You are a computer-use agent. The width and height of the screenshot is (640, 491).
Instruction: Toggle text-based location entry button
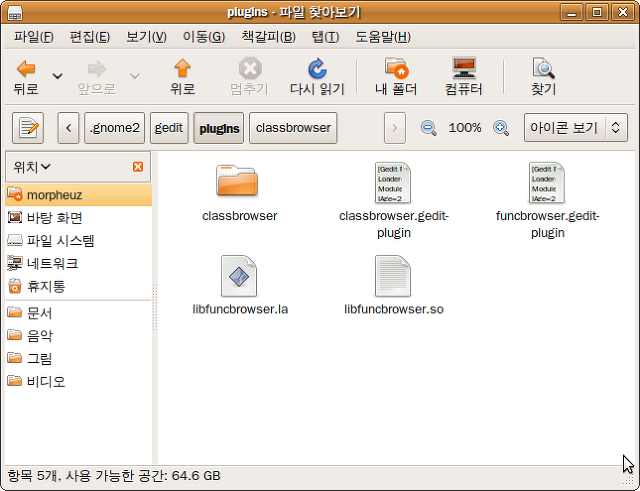click(x=28, y=128)
